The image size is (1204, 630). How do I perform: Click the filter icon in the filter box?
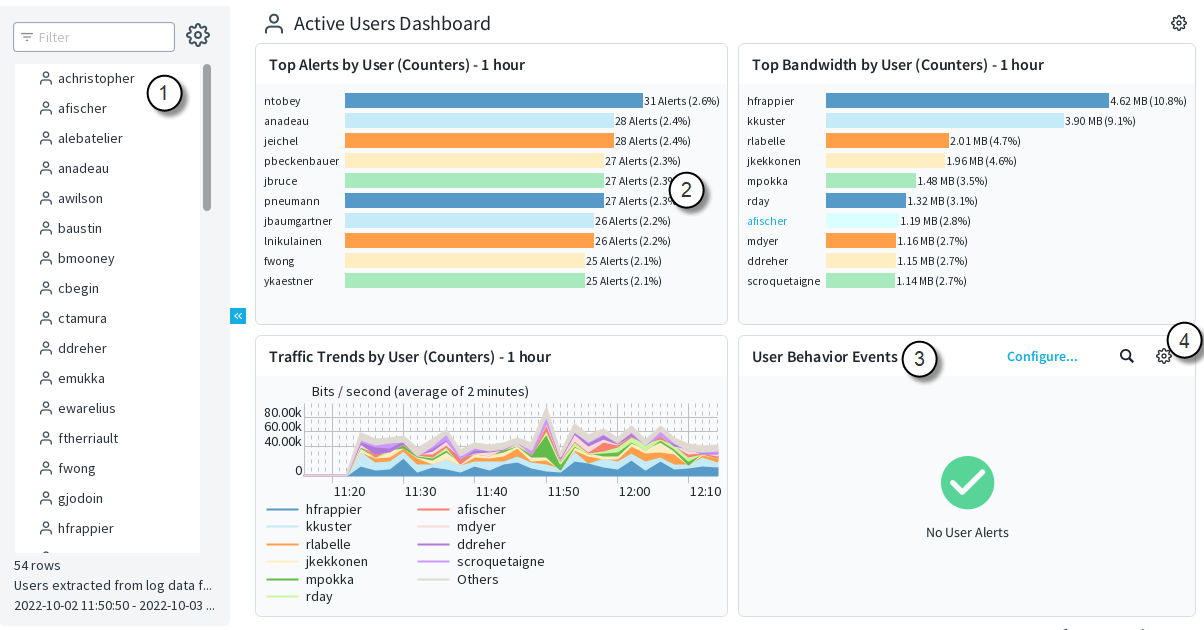(27, 37)
